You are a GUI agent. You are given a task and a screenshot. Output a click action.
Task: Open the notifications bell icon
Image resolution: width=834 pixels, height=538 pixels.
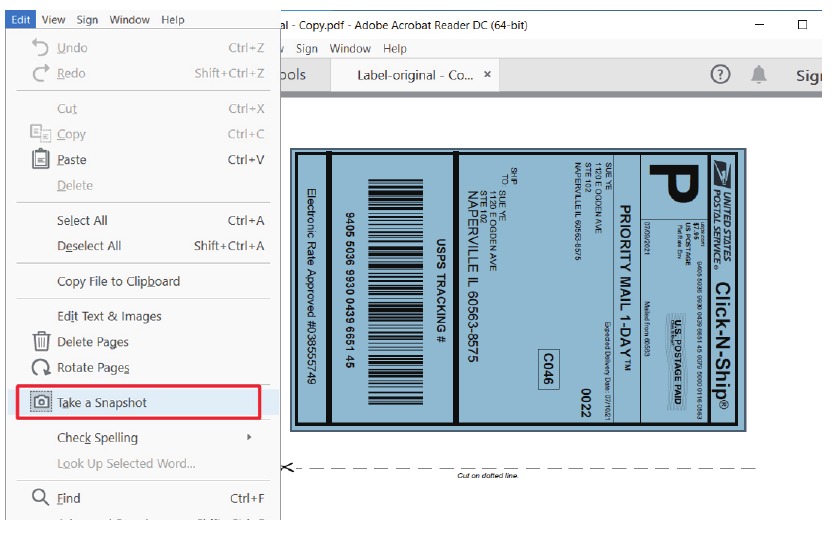[x=758, y=74]
